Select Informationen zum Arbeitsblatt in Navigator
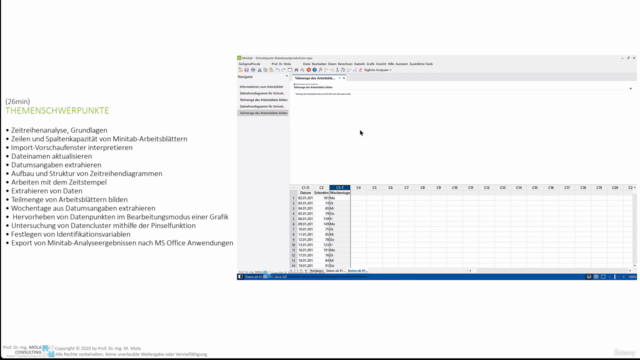This screenshot has width=640, height=360. tap(261, 87)
